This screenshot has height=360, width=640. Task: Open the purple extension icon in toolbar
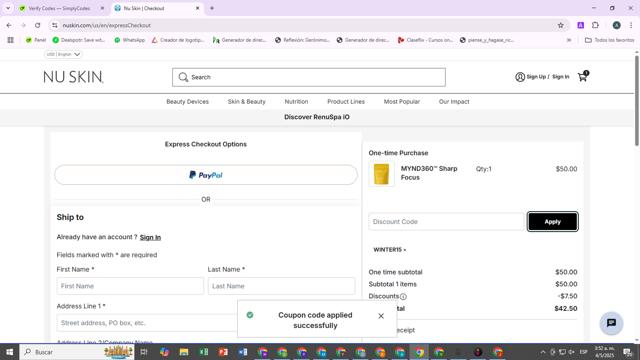click(x=580, y=25)
